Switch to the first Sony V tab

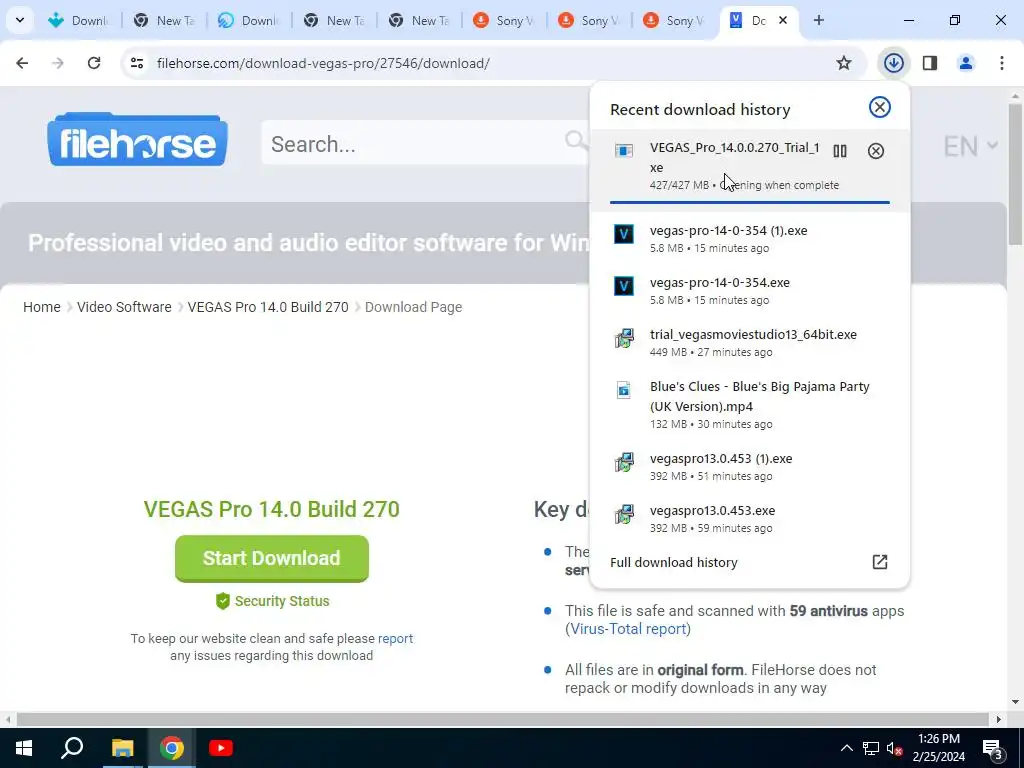coord(504,21)
